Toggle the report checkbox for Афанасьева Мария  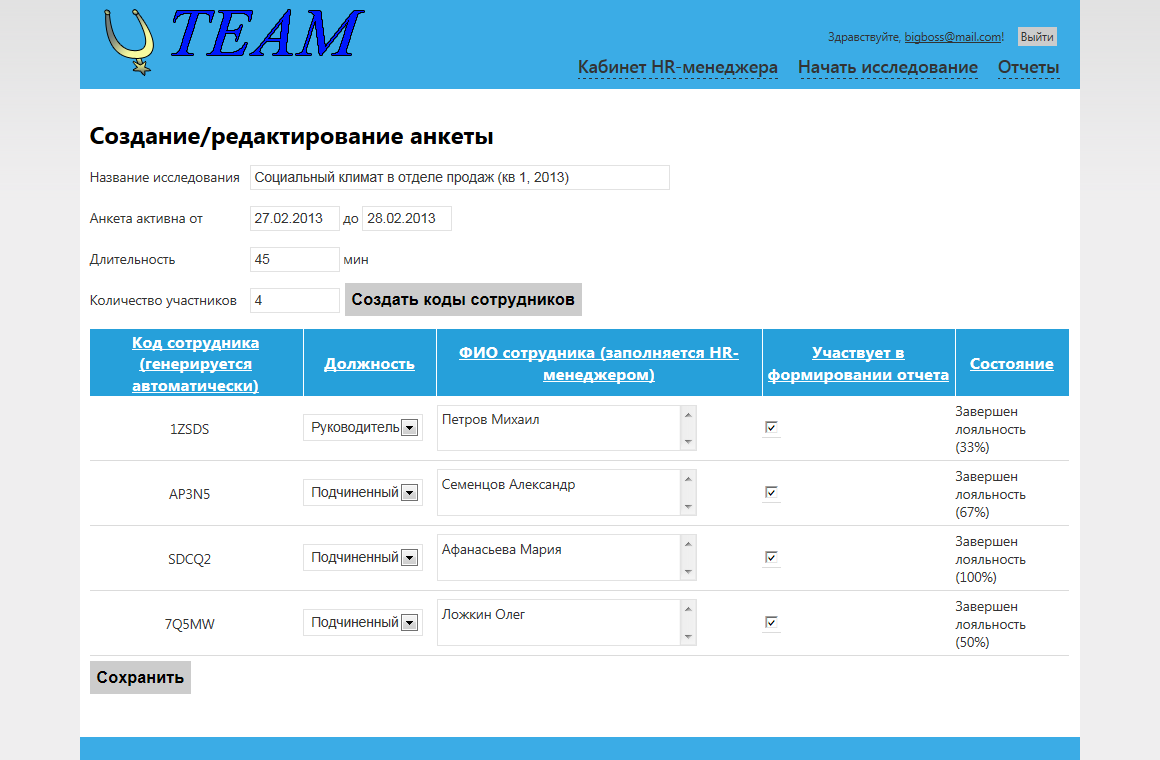[771, 557]
